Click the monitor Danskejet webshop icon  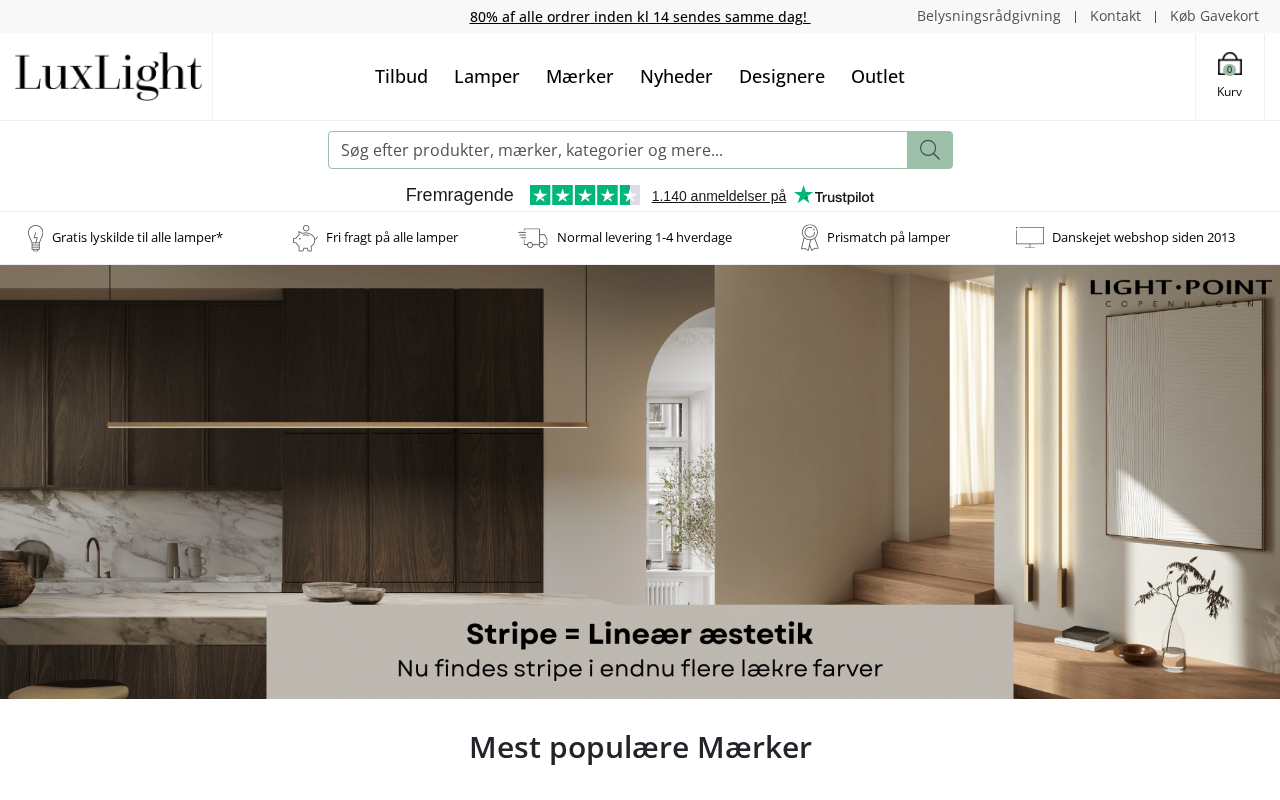pos(1030,237)
